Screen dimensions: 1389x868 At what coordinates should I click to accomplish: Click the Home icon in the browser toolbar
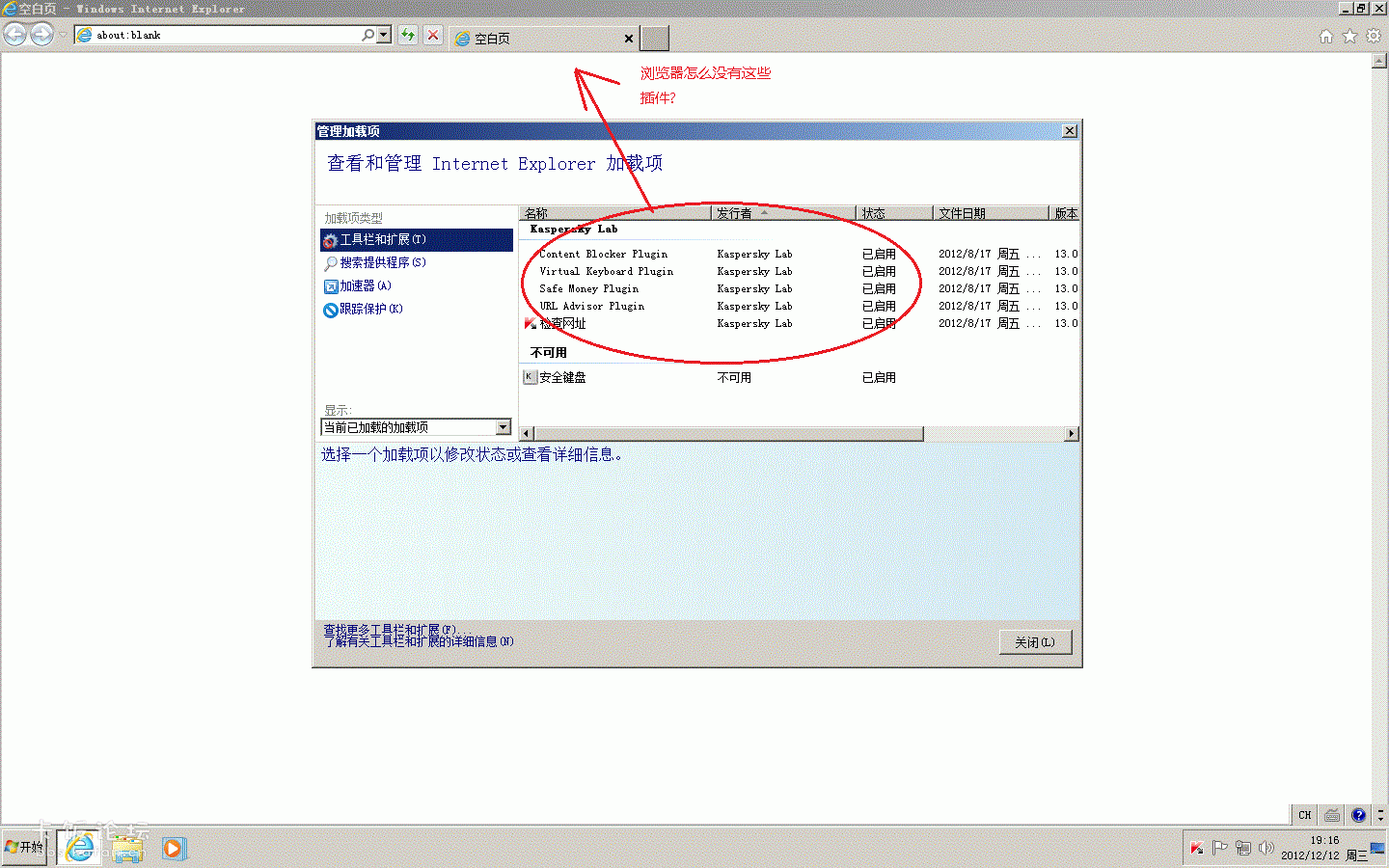tap(1326, 36)
